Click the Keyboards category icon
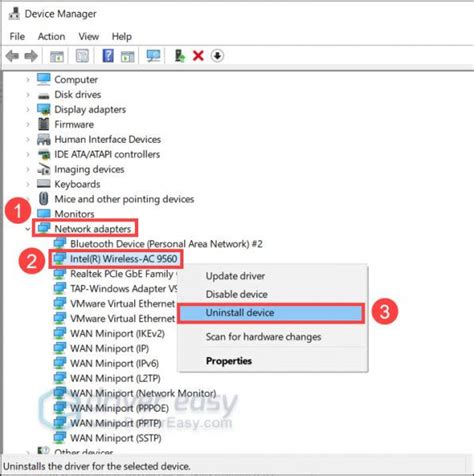Screen dimensions: 474x476 click(x=44, y=184)
